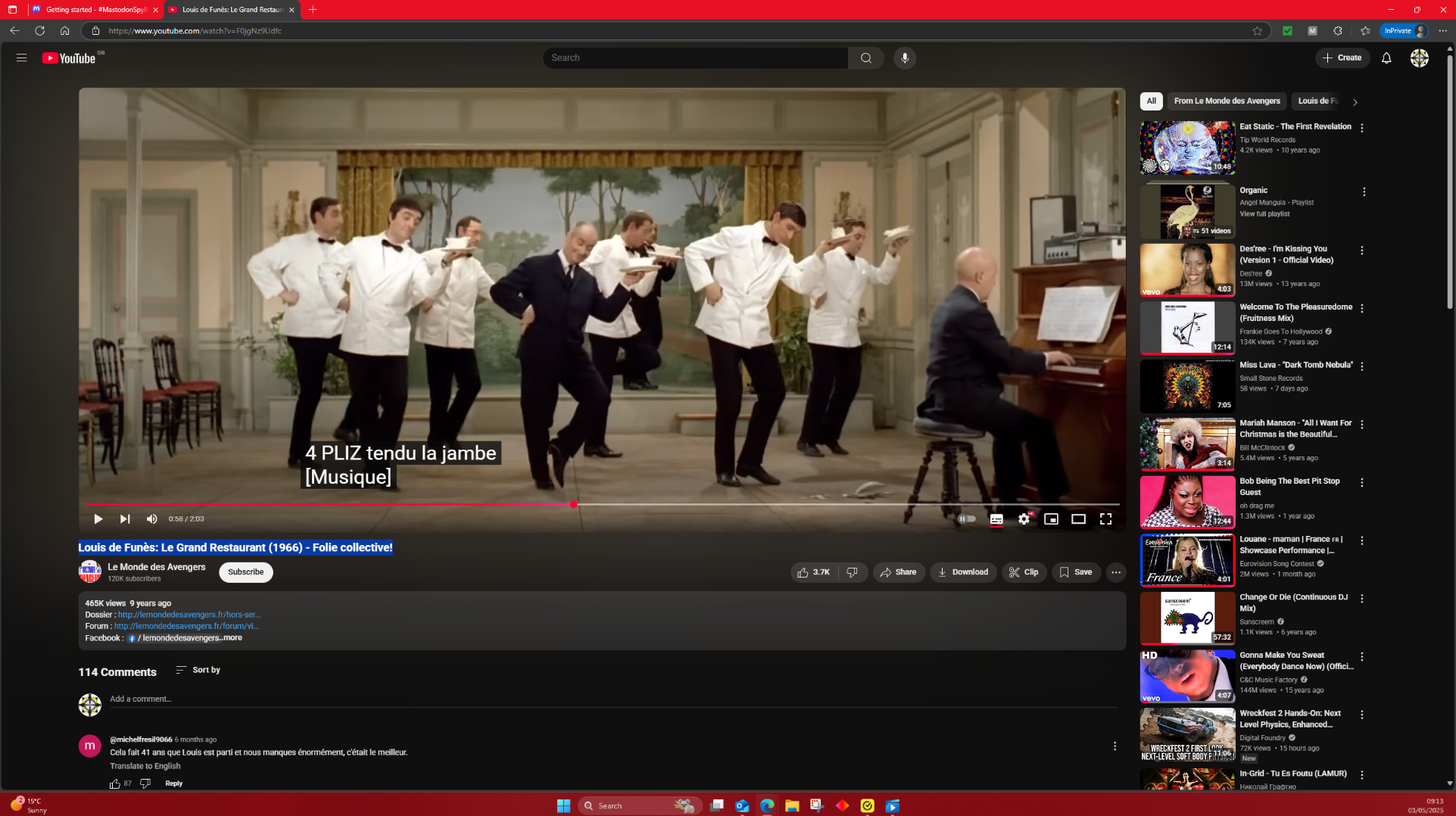Viewport: 1456px width, 816px height.
Task: Open the YouTube guide hamburger menu
Action: [21, 58]
